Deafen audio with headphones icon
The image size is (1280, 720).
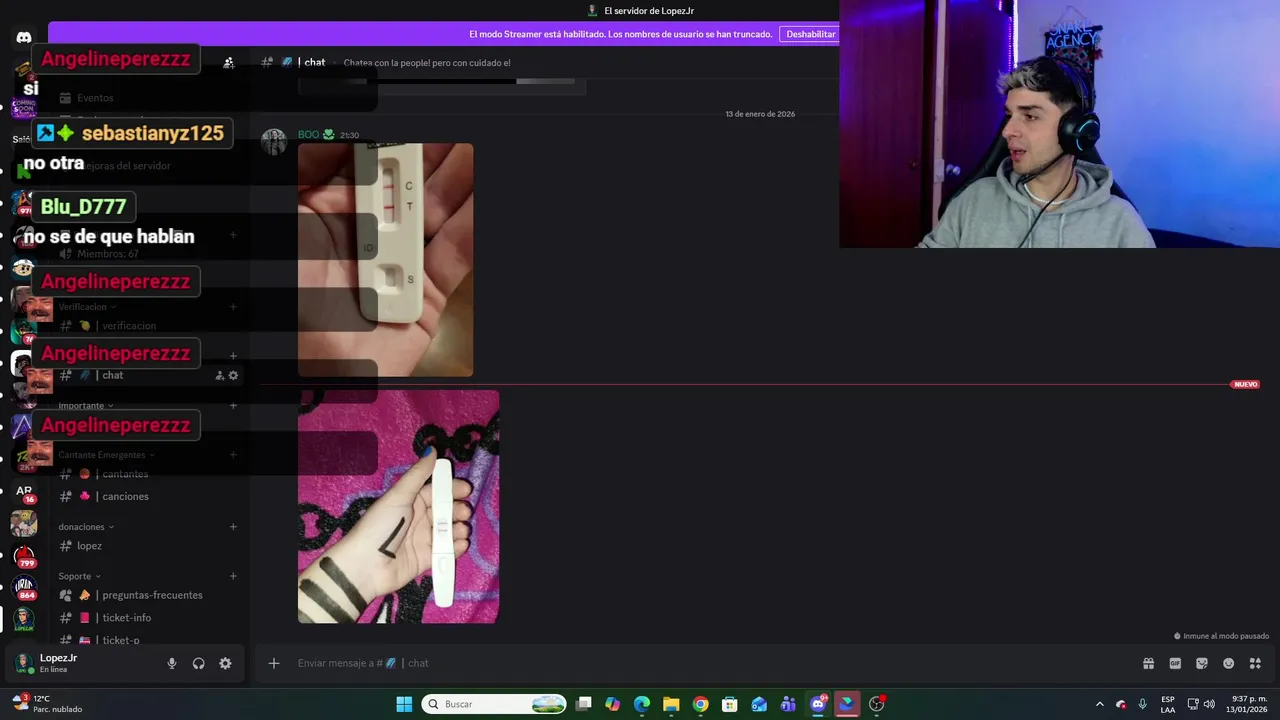pos(199,663)
